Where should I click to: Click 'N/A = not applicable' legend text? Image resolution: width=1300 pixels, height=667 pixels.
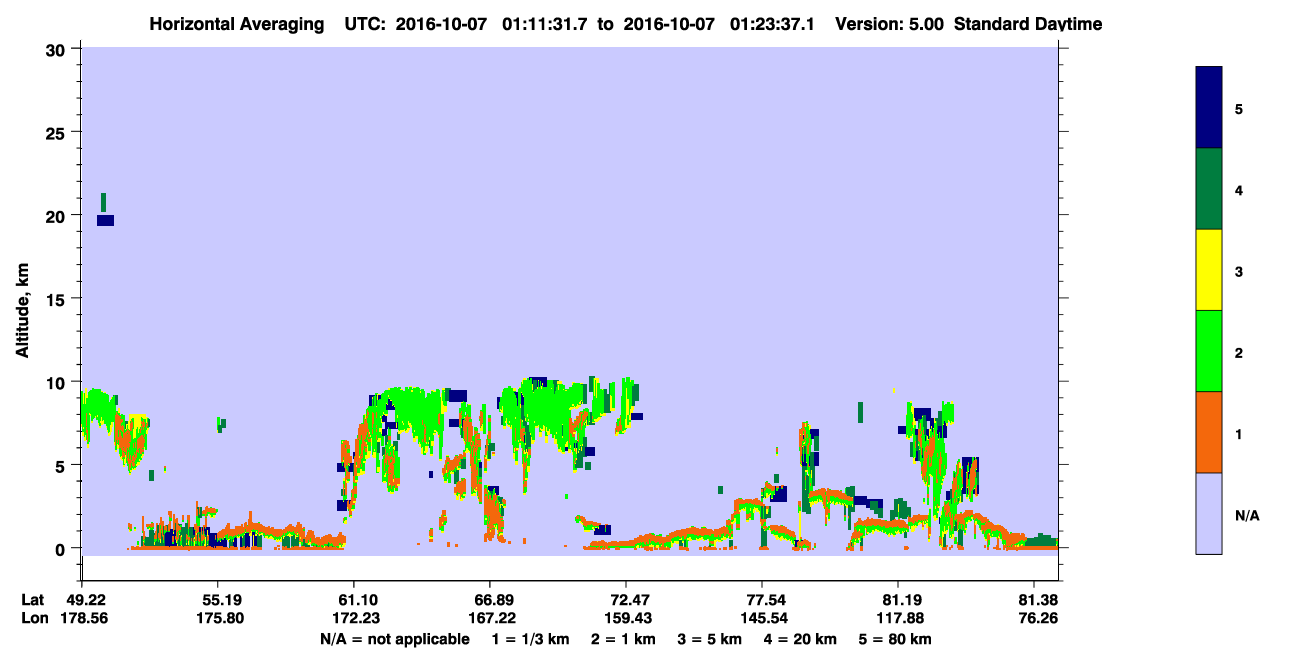[394, 639]
